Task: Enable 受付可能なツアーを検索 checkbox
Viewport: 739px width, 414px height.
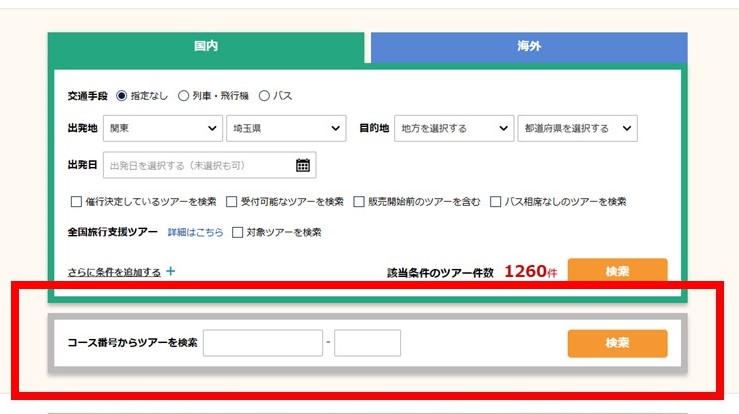Action: pyautogui.click(x=232, y=201)
